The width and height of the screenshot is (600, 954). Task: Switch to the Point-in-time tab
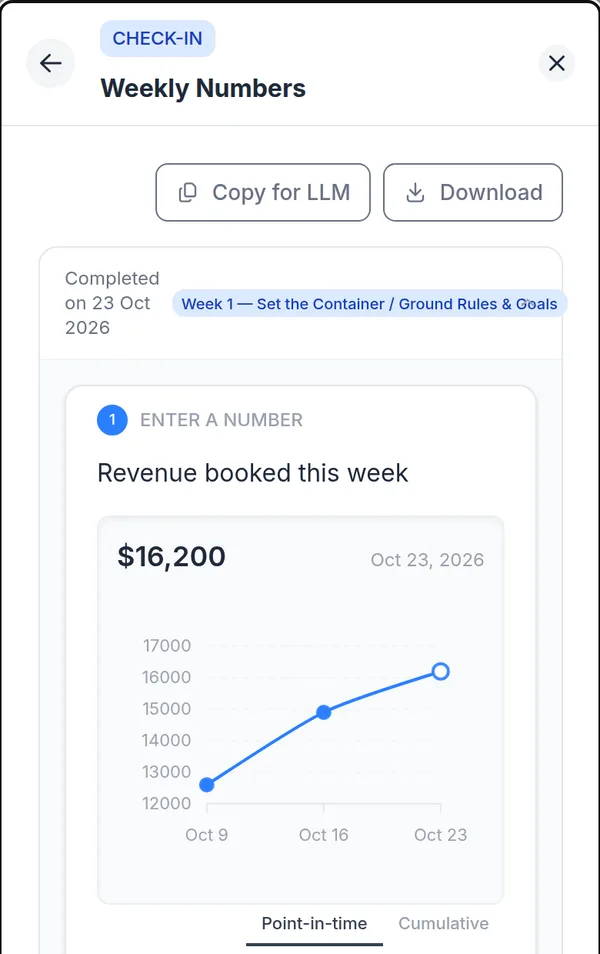[x=314, y=924]
